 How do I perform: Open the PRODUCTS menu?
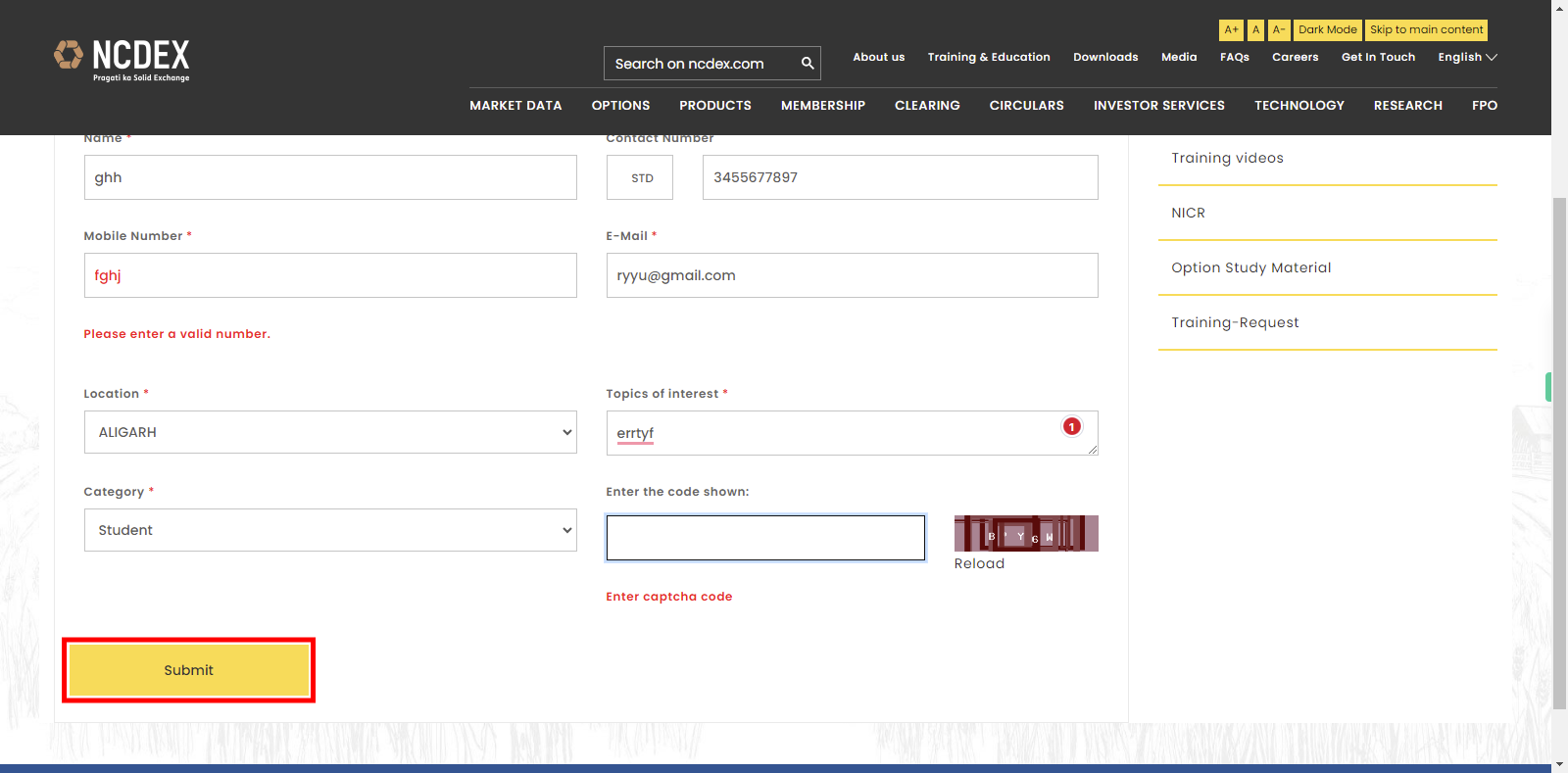tap(715, 105)
